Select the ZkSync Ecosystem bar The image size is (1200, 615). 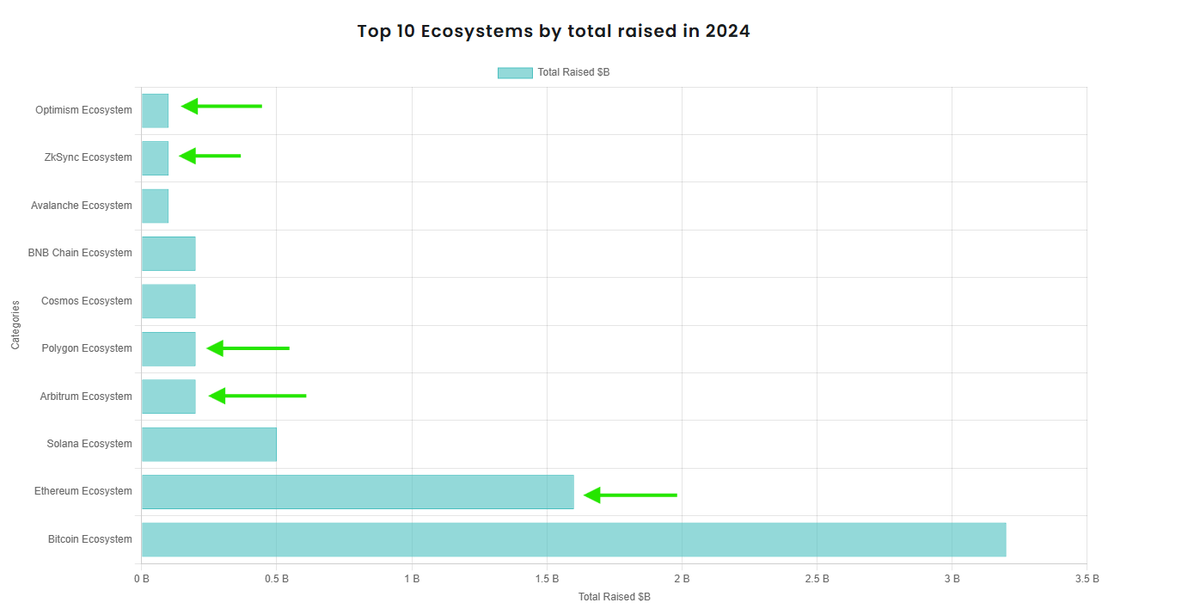point(154,157)
